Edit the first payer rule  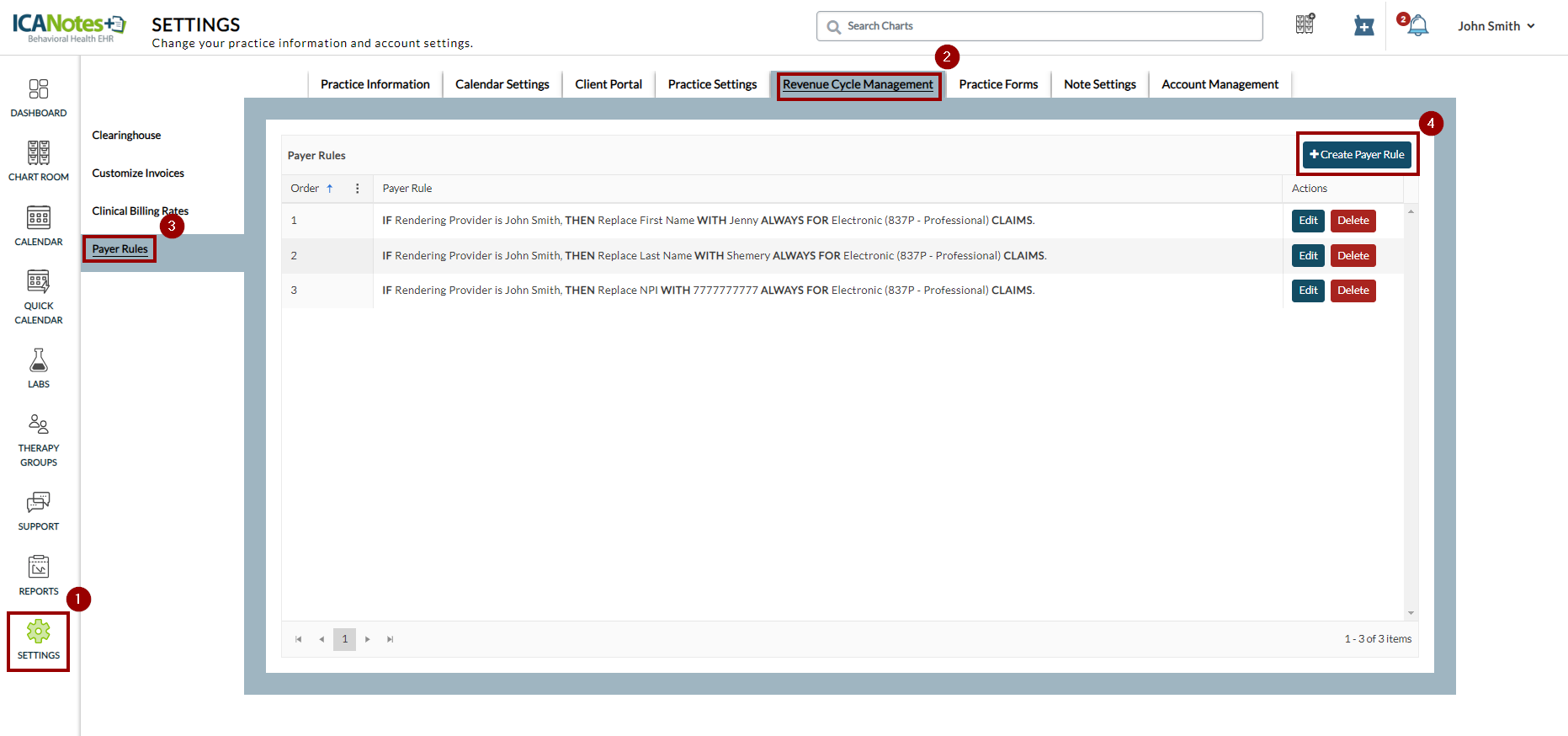pos(1308,221)
